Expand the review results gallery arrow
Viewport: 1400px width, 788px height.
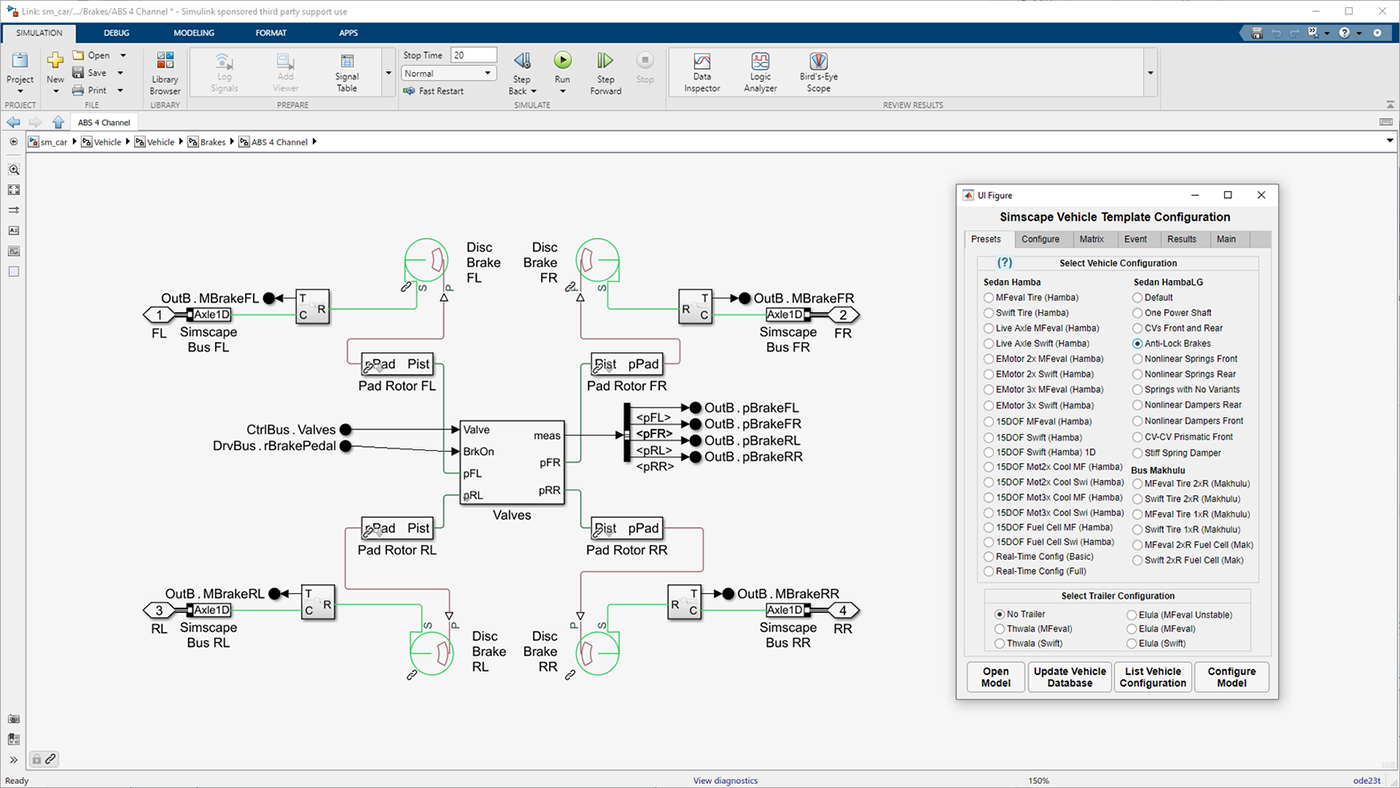tap(1150, 73)
